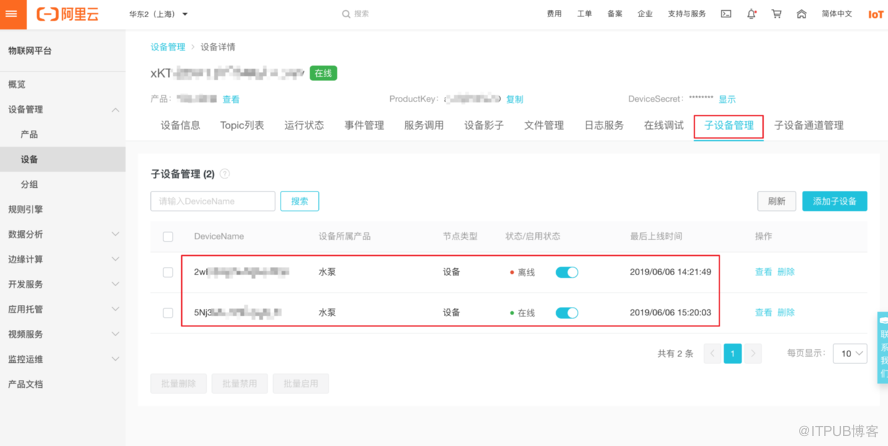
Task: Check the select-all checkbox in table header
Action: (x=168, y=237)
